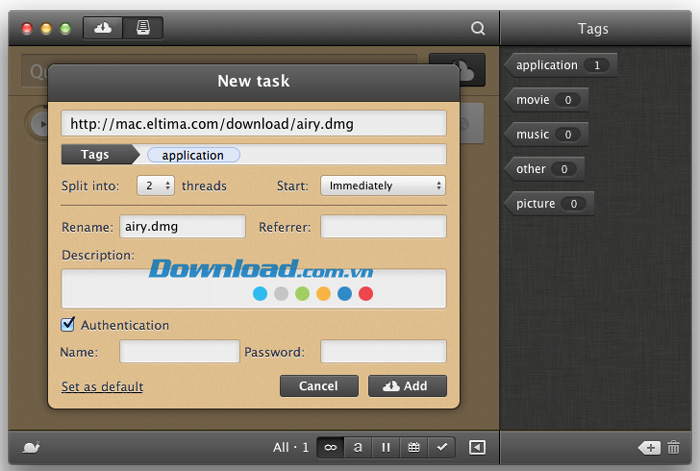The image size is (700, 471).
Task: Click Set as default link
Action: pos(102,386)
